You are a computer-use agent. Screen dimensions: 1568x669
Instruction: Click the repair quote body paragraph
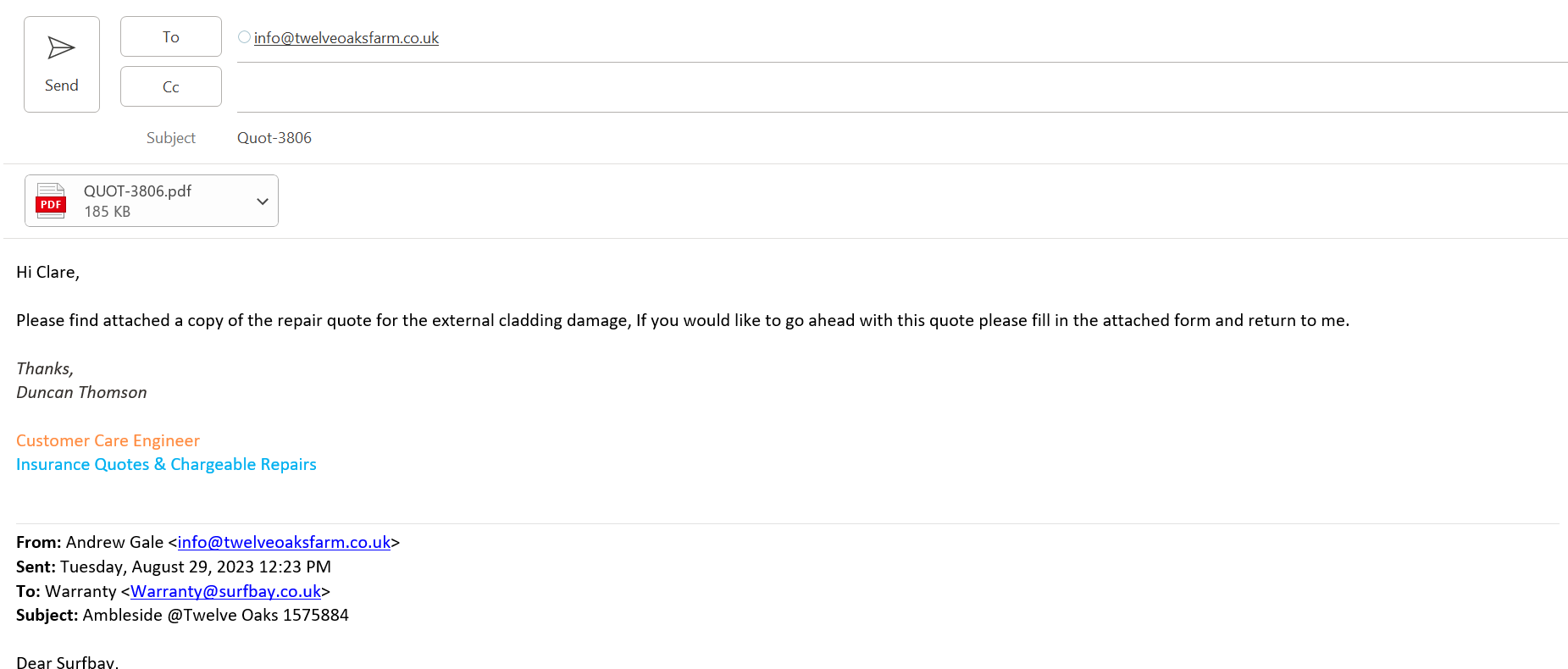682,321
